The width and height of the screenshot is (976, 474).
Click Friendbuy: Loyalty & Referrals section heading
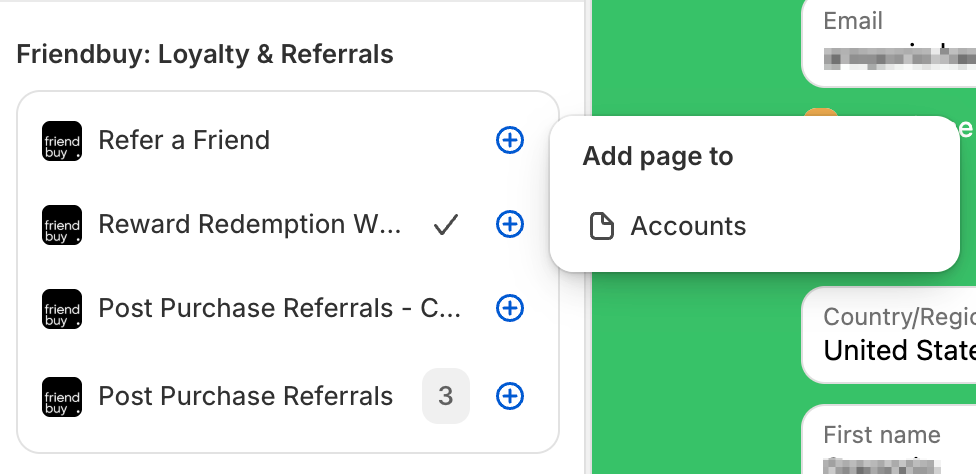tap(205, 54)
